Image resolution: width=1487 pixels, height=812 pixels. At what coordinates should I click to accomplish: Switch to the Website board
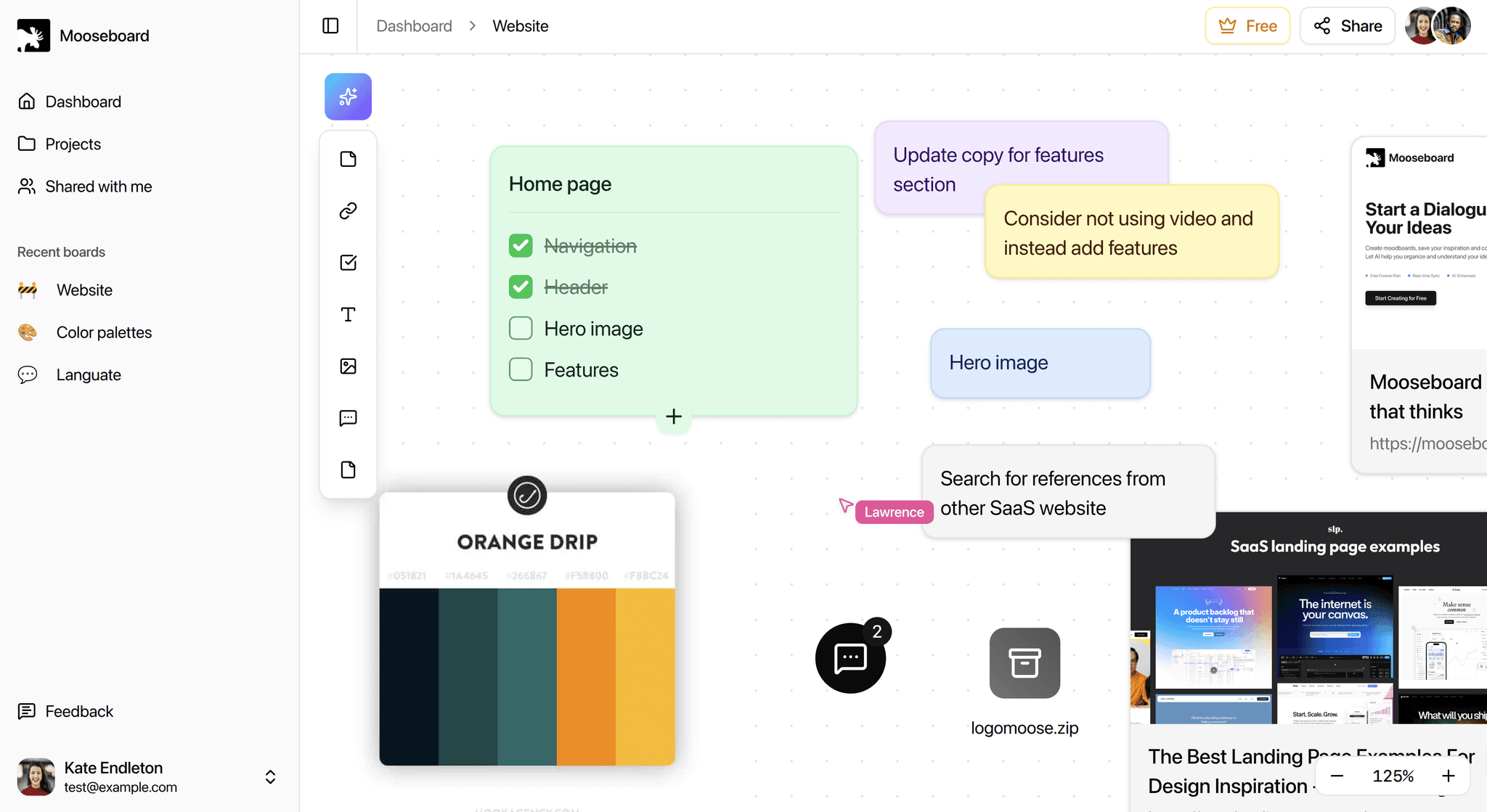84,290
